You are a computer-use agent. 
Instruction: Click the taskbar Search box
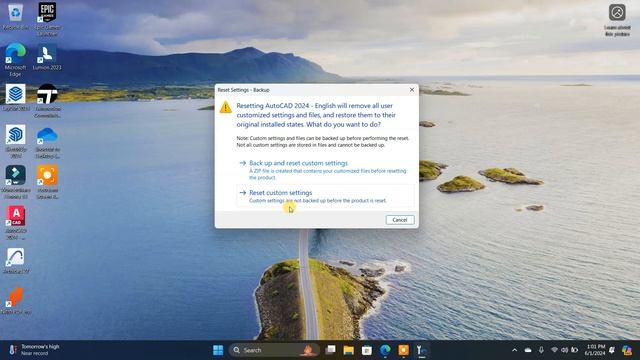click(x=273, y=350)
